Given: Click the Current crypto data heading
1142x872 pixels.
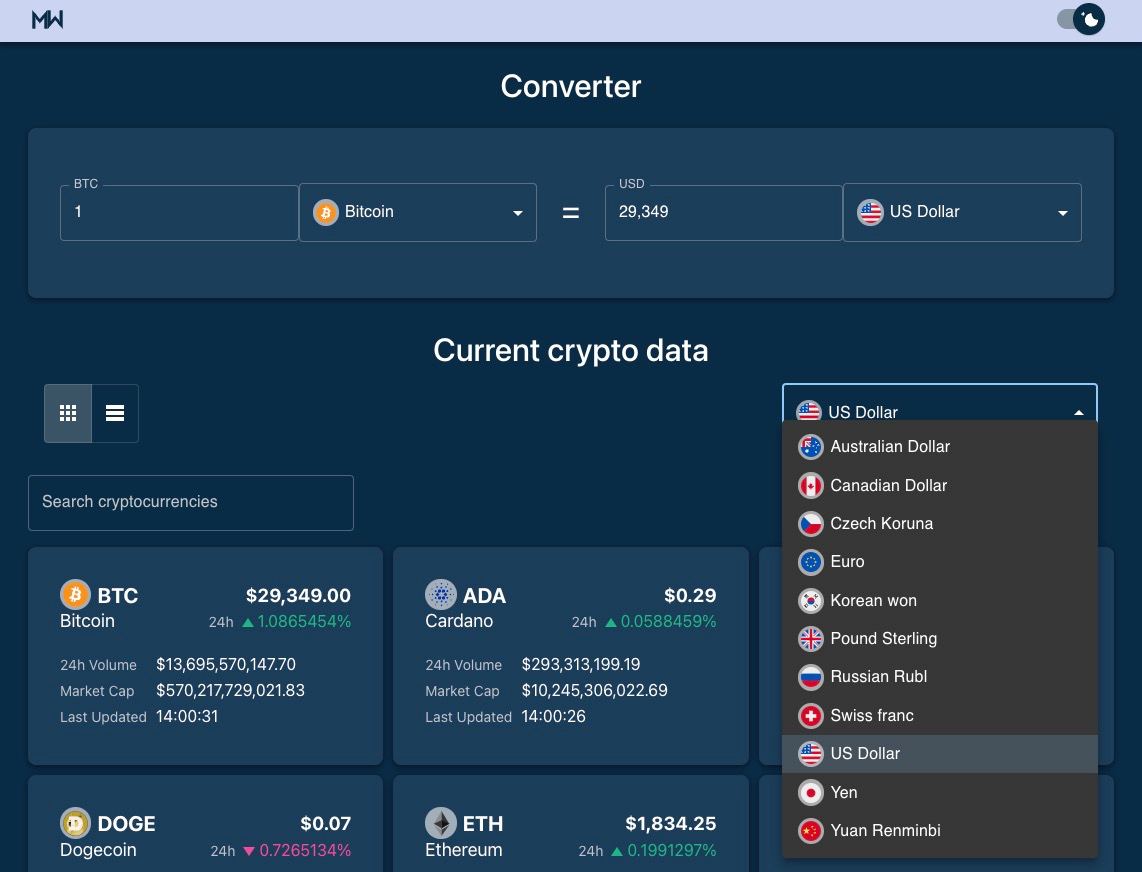Looking at the screenshot, I should [571, 350].
